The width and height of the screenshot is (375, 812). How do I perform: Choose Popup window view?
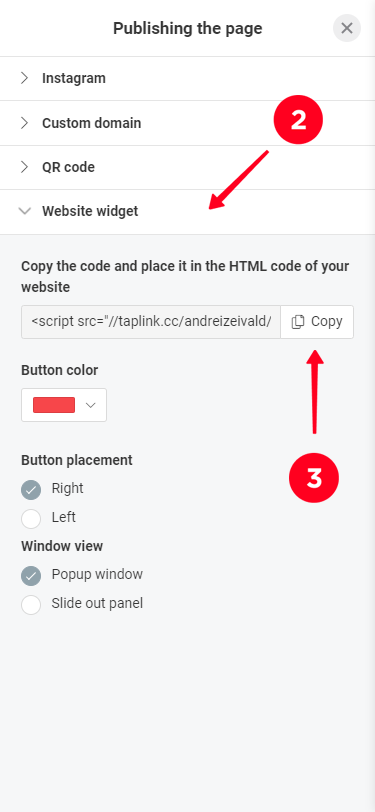pos(31,576)
